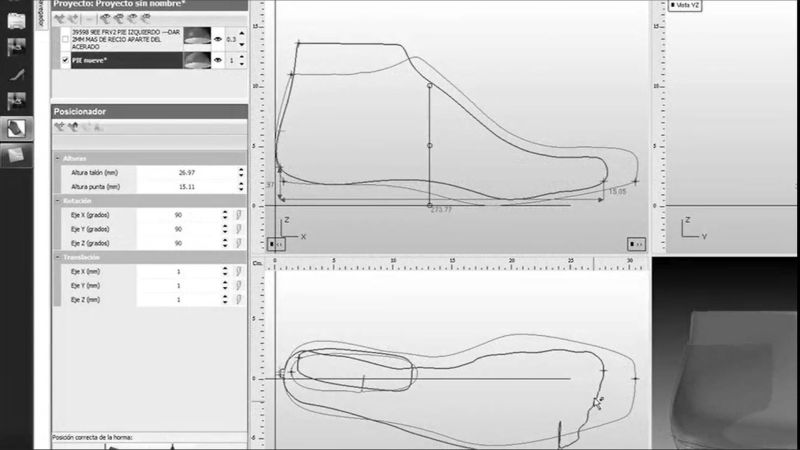This screenshot has width=800, height=450.
Task: Click the Altura talón stepper arrows
Action: tap(241, 173)
